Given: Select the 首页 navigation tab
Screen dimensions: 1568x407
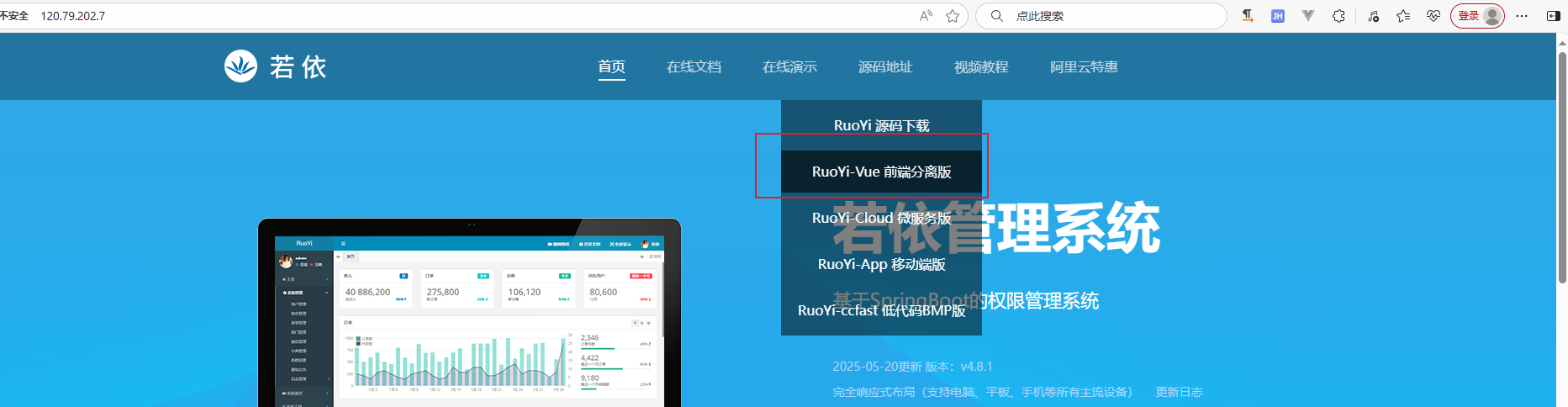Looking at the screenshot, I should click(x=611, y=67).
